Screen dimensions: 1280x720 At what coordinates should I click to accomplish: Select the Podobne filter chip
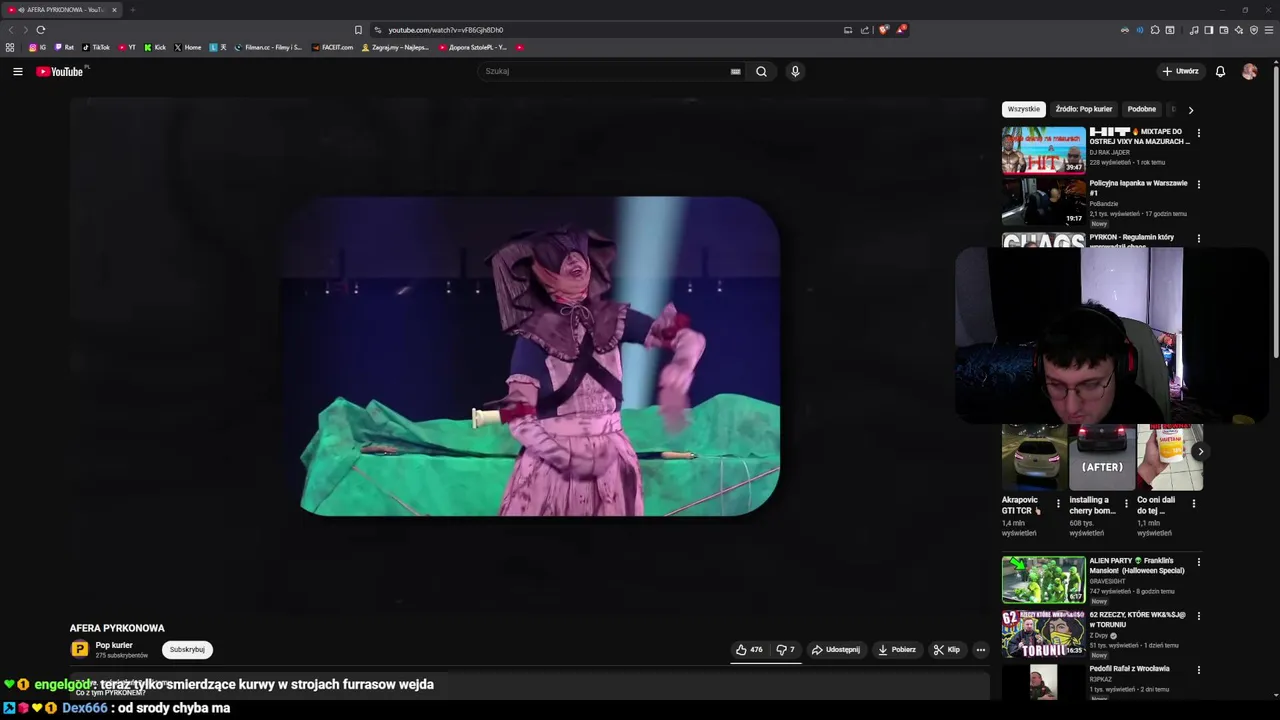tap(1141, 109)
